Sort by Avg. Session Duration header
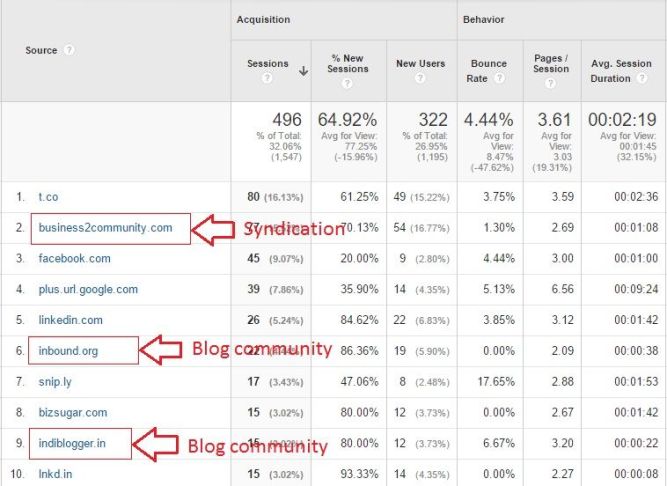Screen dimensions: 667x486 pos(621,71)
